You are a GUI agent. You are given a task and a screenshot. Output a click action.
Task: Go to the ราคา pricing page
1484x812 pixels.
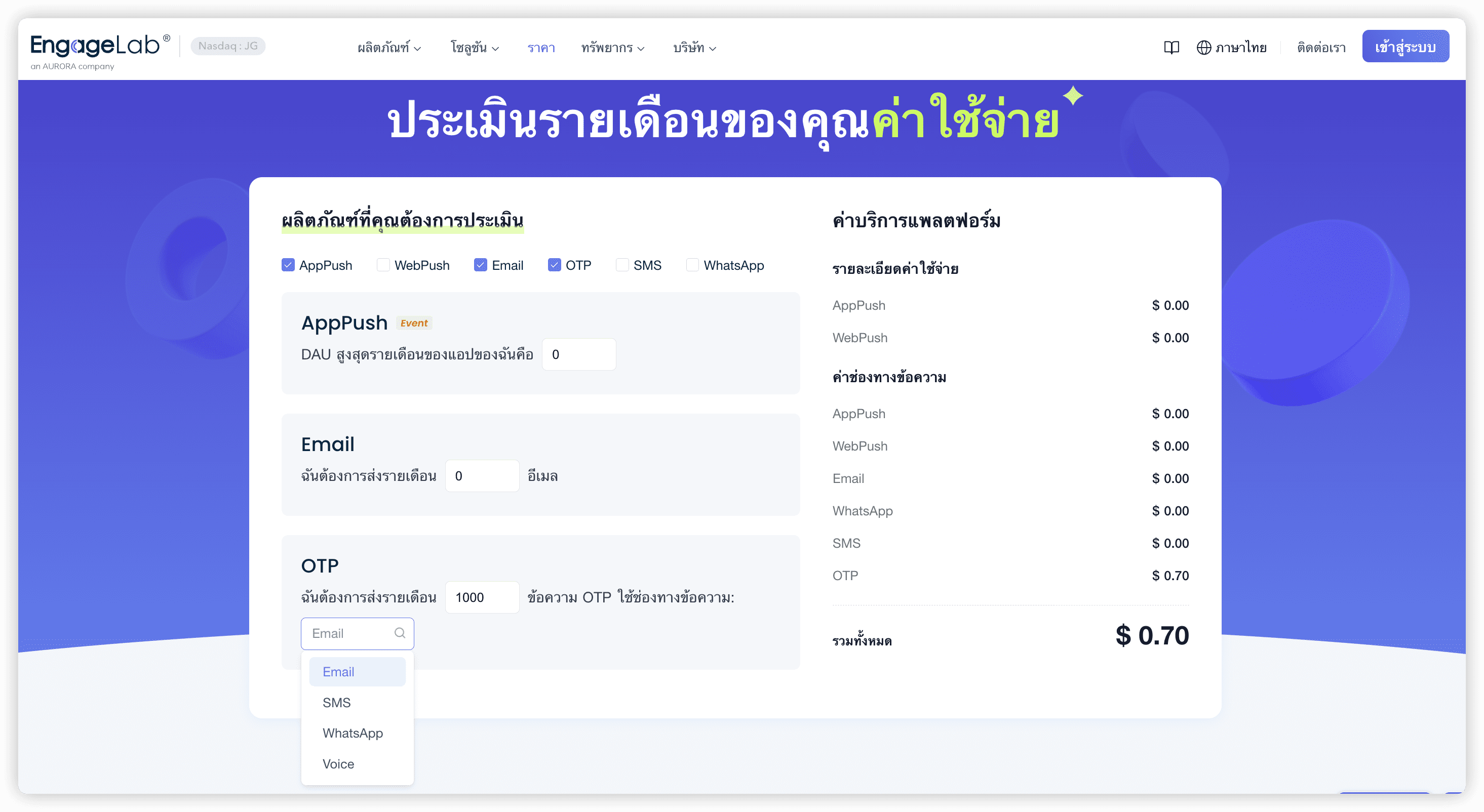click(x=541, y=48)
